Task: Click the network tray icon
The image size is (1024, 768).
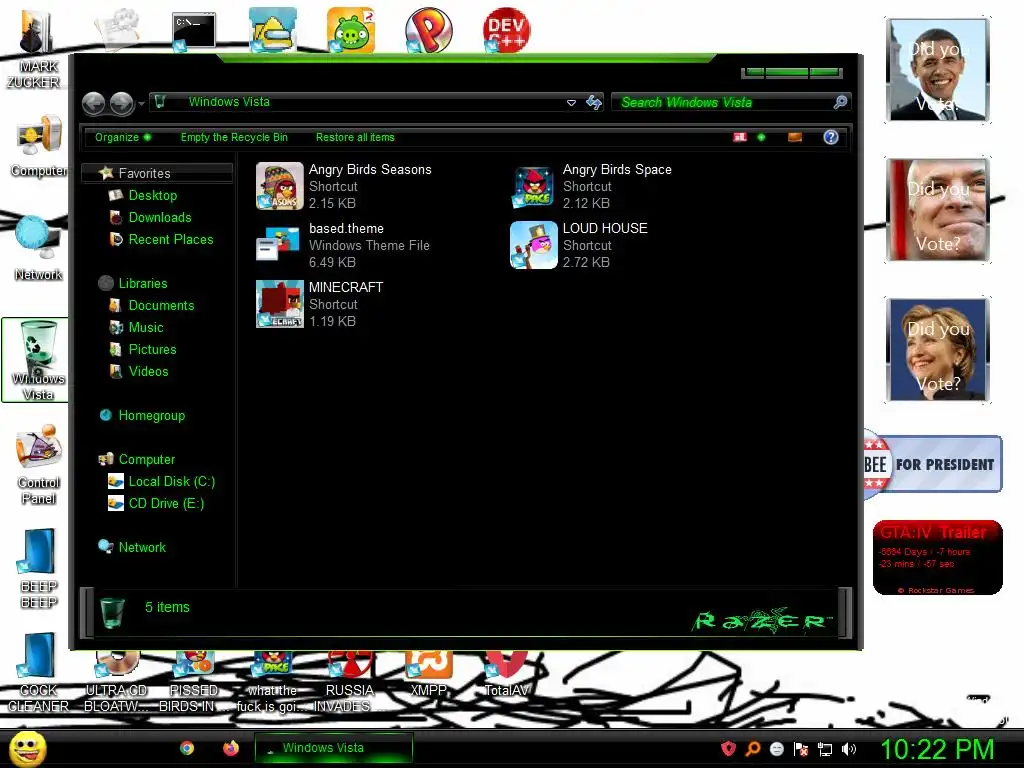Action: pyautogui.click(x=825, y=749)
